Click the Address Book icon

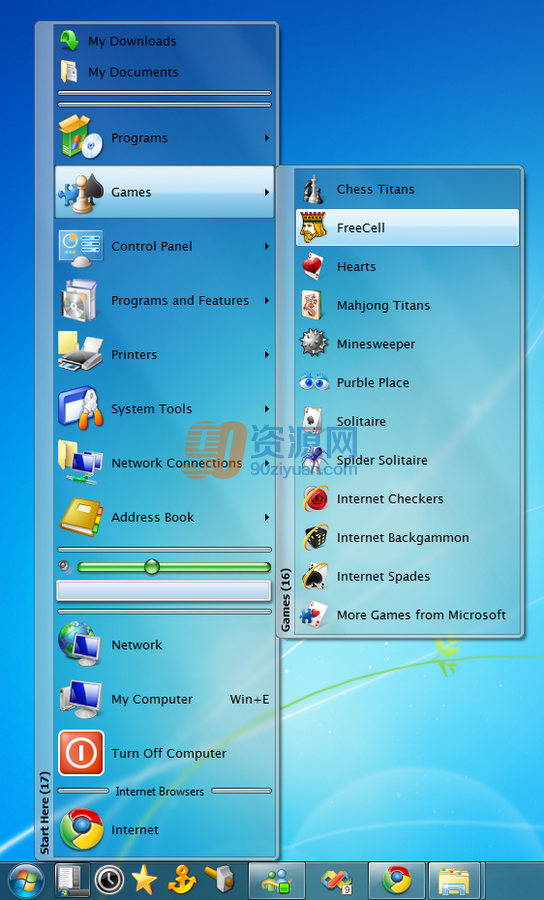pos(81,517)
